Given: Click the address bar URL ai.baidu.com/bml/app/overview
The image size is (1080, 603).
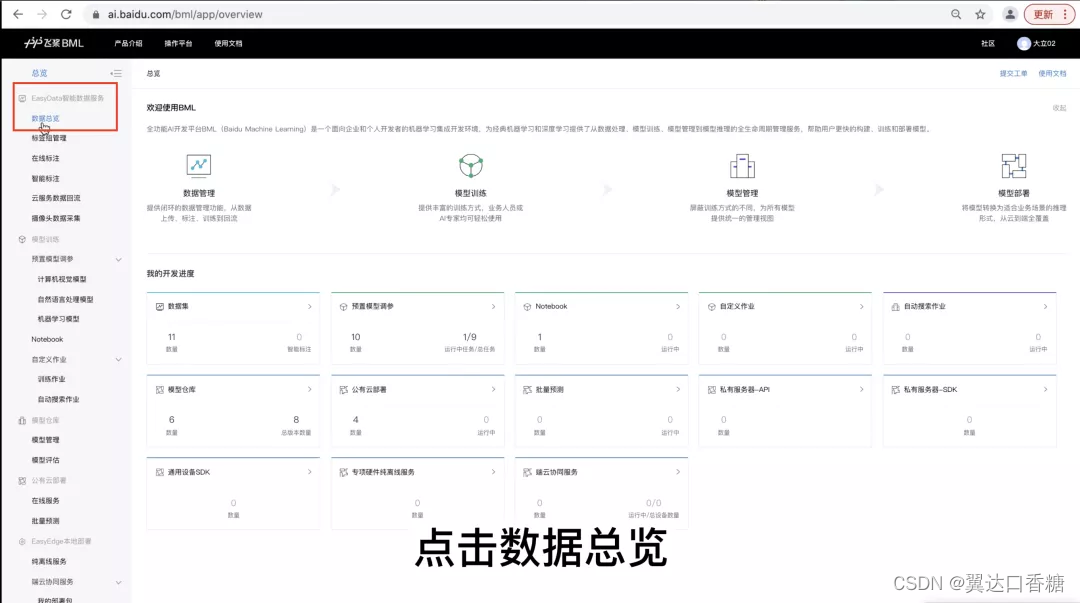Looking at the screenshot, I should pyautogui.click(x=185, y=14).
